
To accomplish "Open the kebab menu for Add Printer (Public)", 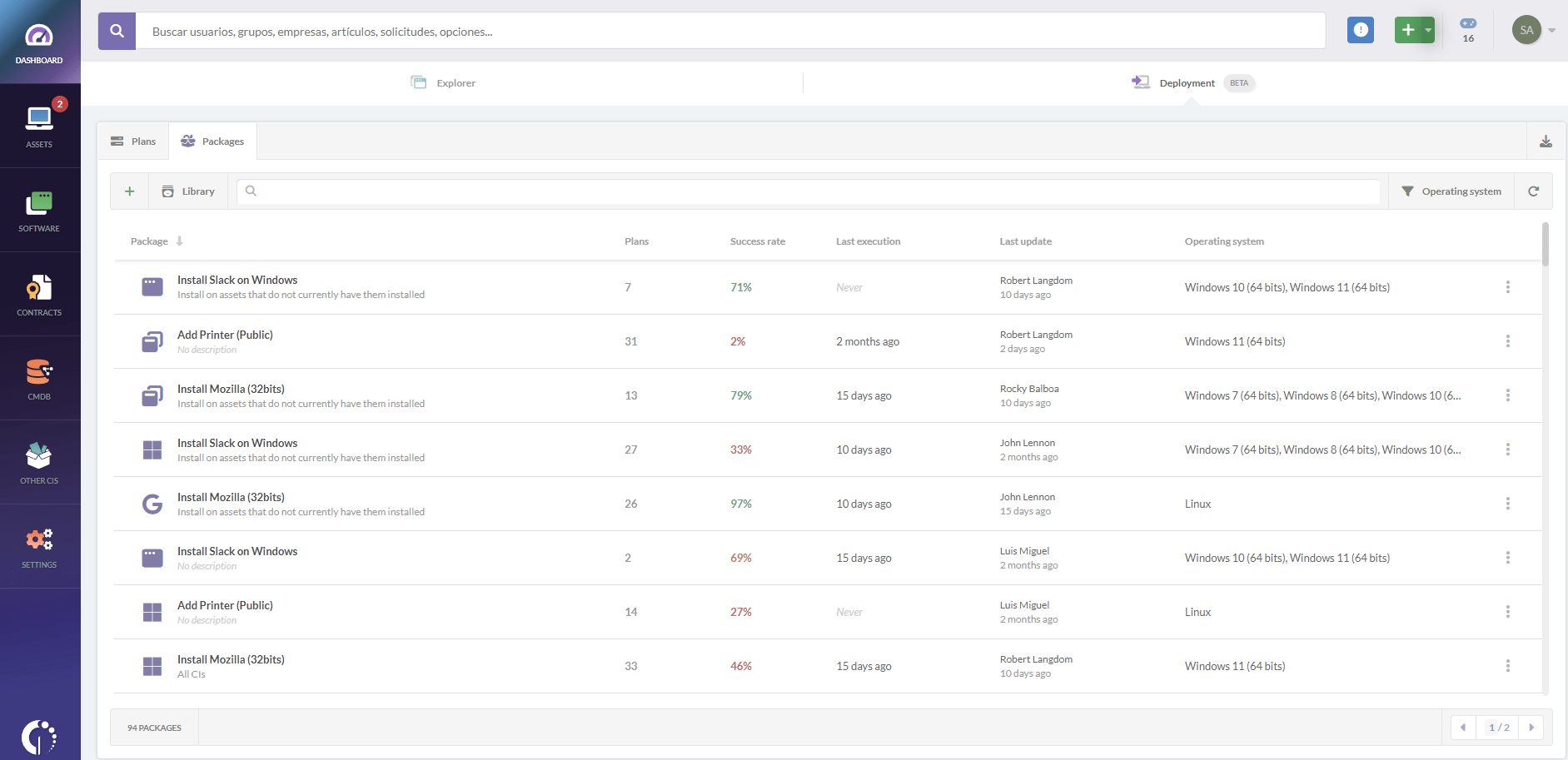I will pos(1508,341).
